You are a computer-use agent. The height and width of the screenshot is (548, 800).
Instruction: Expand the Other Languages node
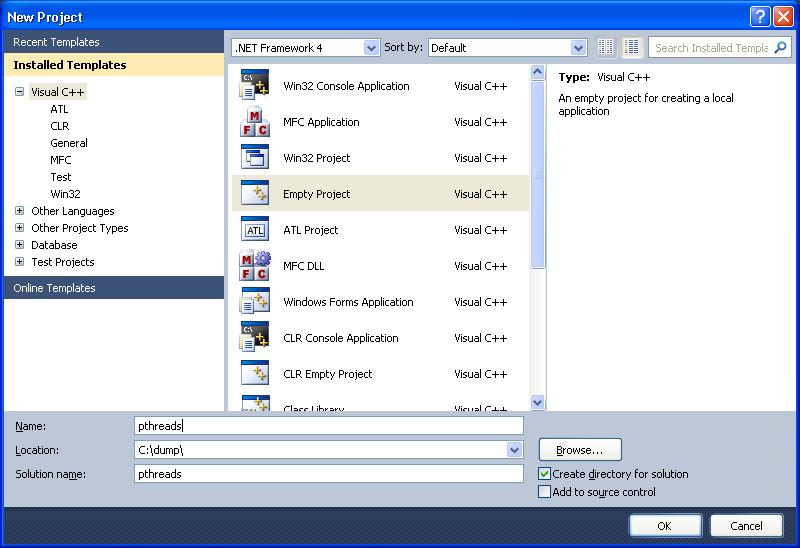(19, 211)
